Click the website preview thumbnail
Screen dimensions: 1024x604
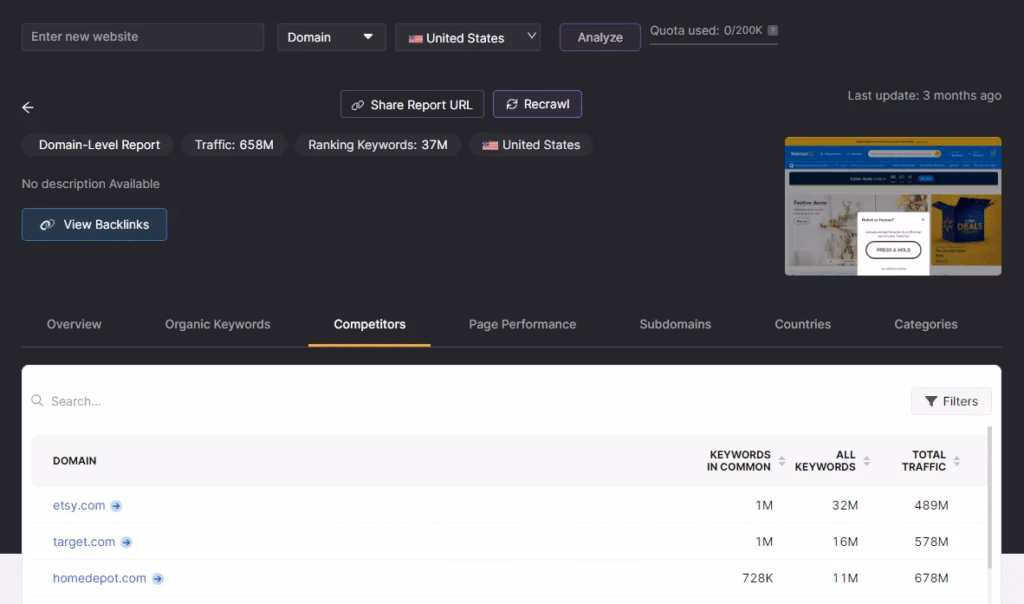(x=892, y=205)
